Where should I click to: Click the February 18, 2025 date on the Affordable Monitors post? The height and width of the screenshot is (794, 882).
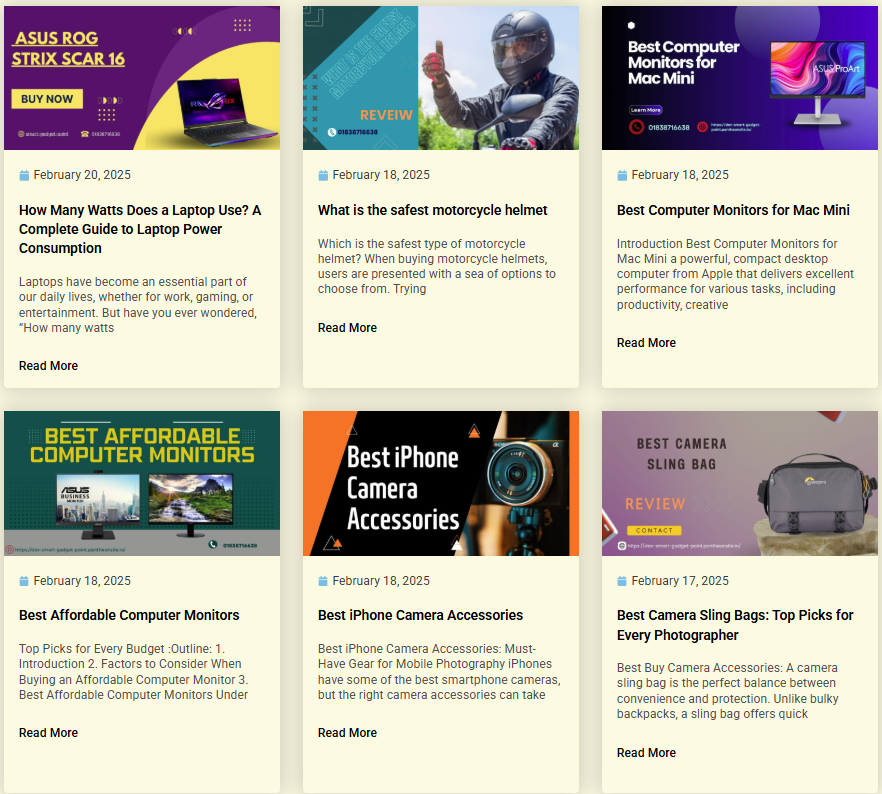click(82, 581)
